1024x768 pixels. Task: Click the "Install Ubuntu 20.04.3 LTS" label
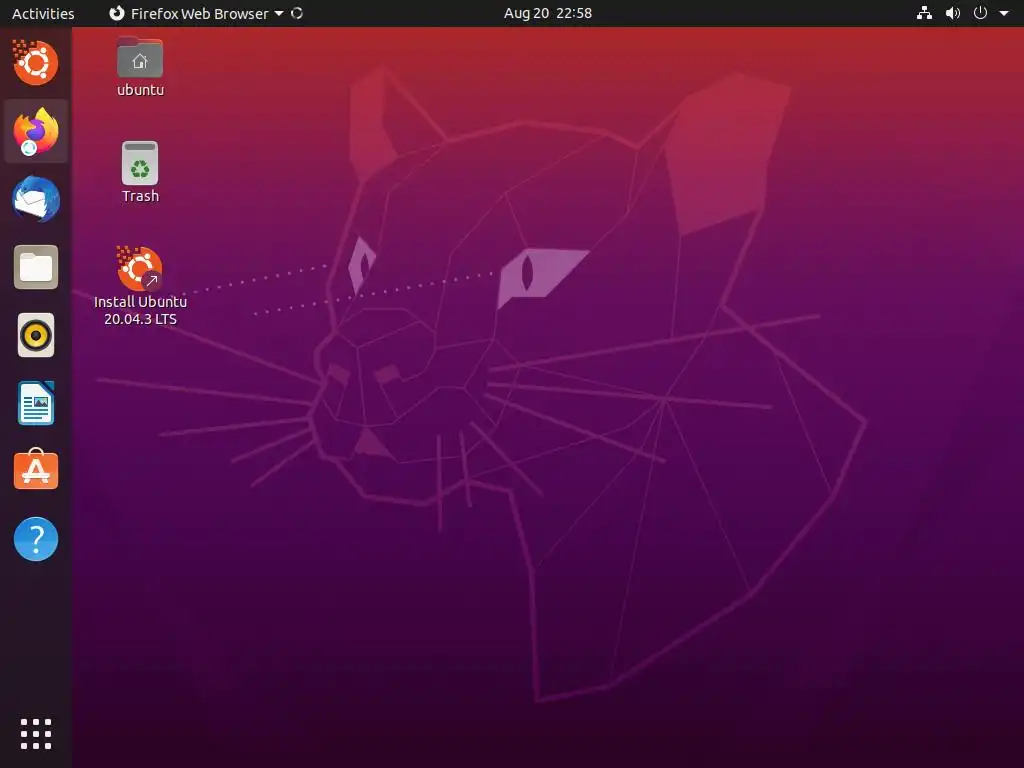tap(140, 310)
